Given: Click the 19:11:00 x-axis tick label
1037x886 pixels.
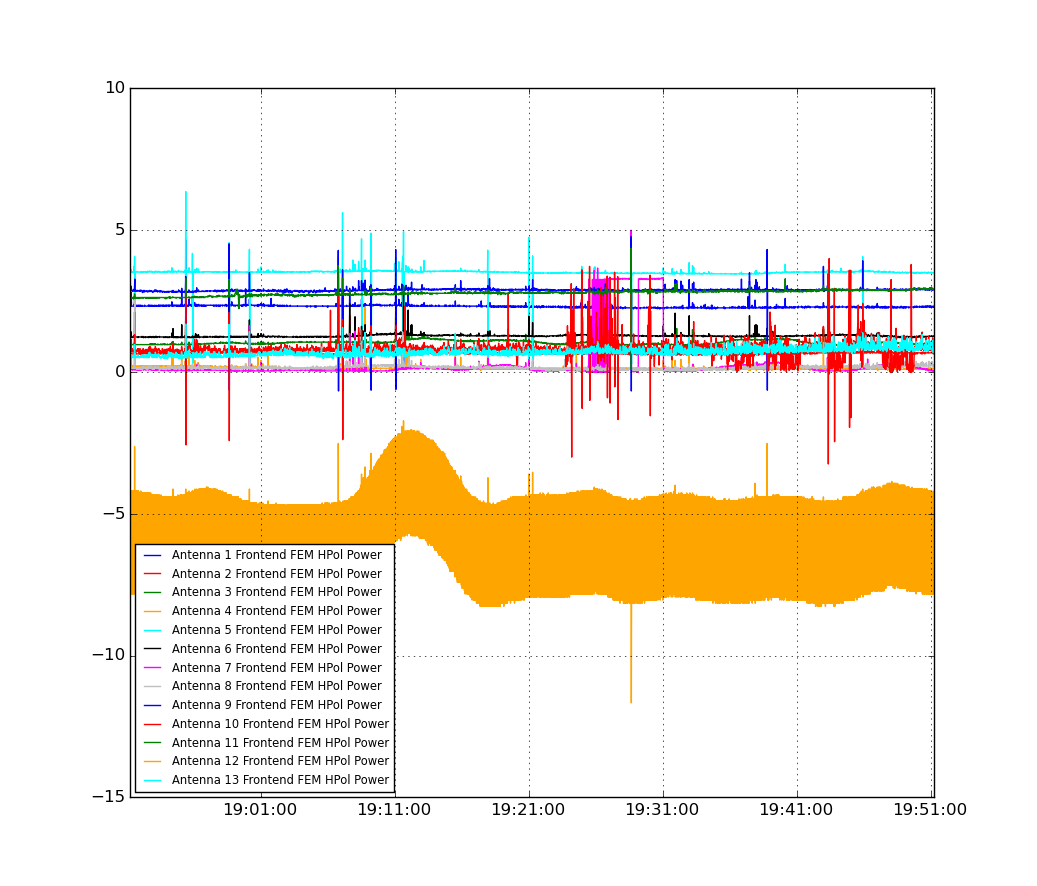Looking at the screenshot, I should click(x=394, y=810).
